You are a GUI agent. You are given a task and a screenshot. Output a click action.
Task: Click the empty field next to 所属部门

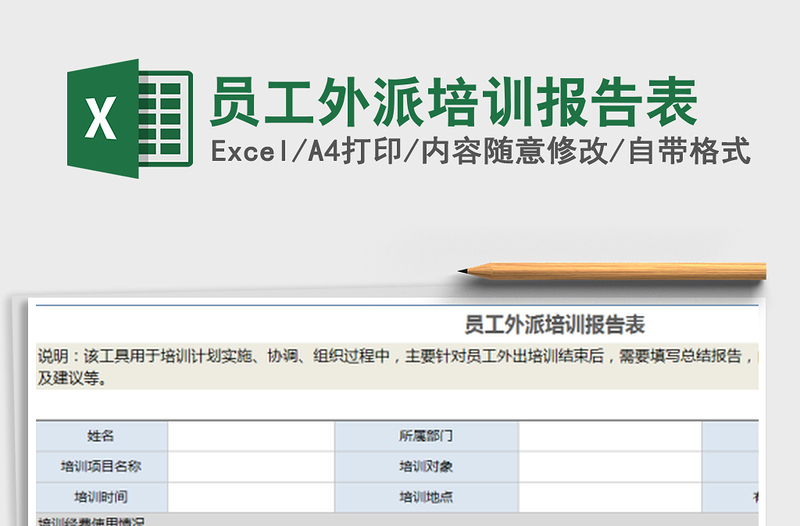pos(610,436)
